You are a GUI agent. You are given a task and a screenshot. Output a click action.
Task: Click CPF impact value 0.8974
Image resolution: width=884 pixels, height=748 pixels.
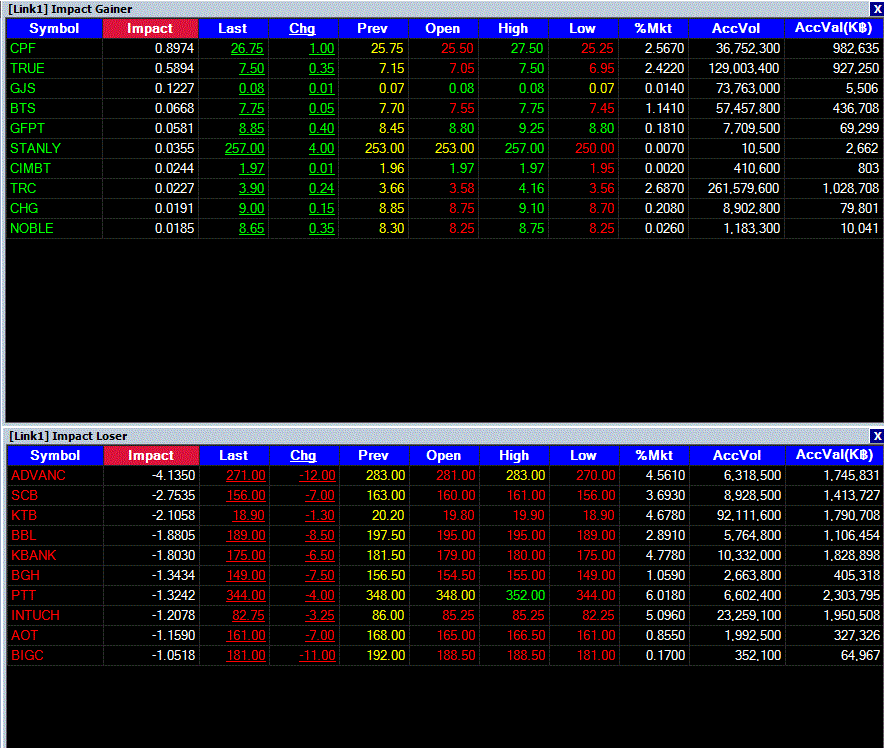(174, 48)
